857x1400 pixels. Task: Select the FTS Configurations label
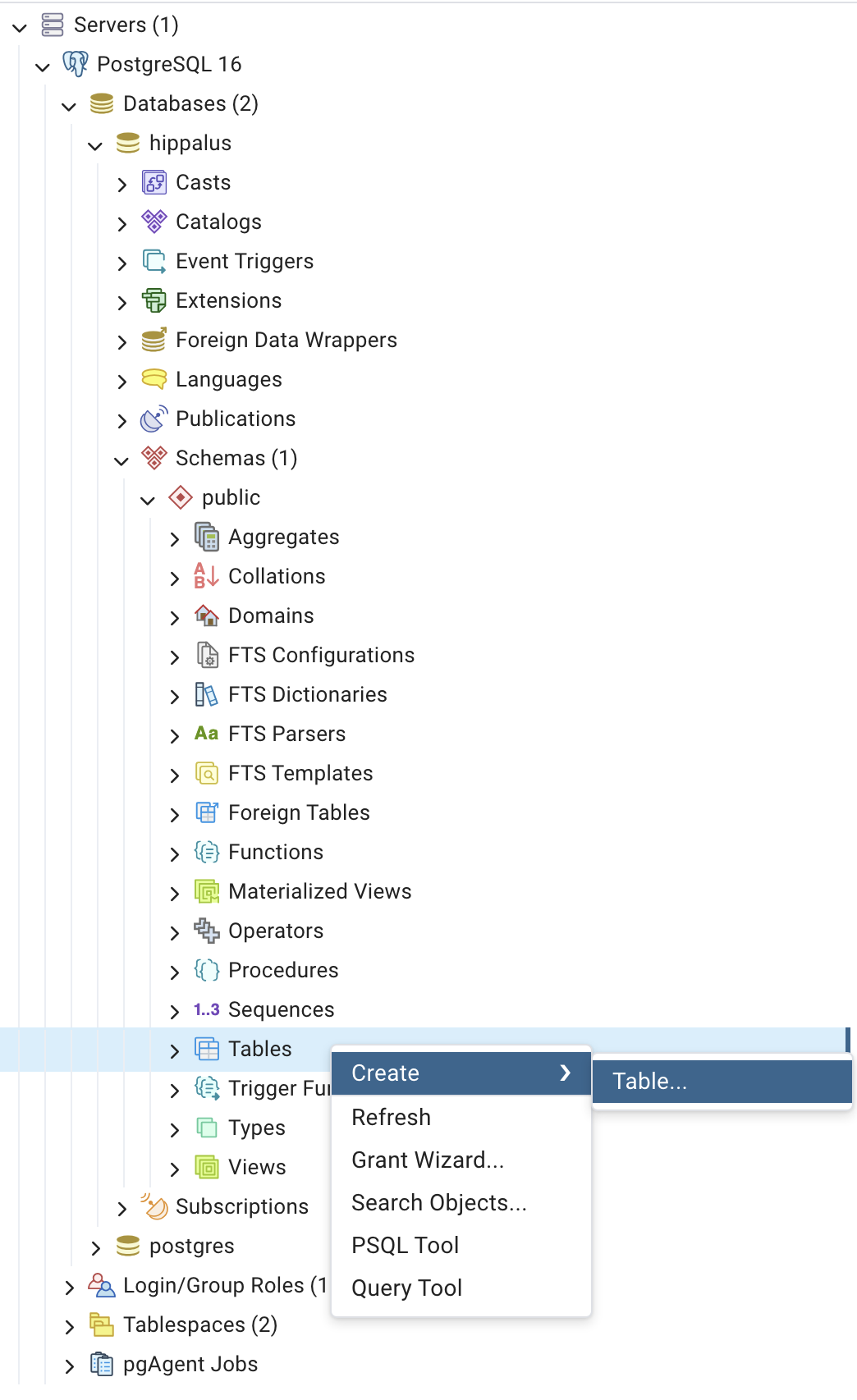pyautogui.click(x=322, y=655)
